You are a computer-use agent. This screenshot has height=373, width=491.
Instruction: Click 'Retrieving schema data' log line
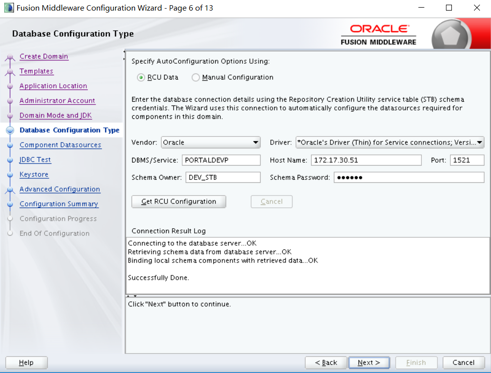click(210, 252)
